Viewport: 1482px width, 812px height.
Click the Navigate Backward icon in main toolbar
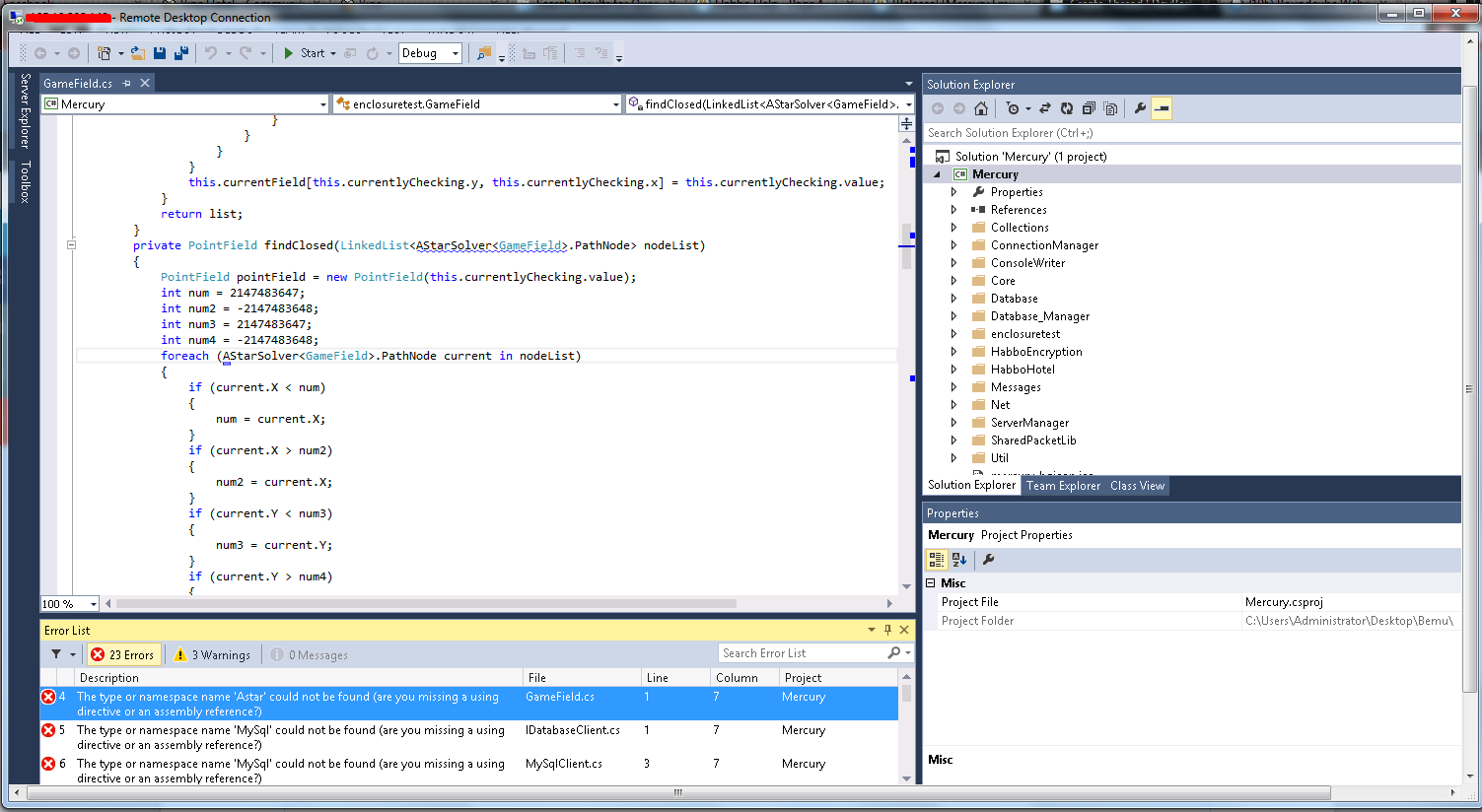click(40, 53)
